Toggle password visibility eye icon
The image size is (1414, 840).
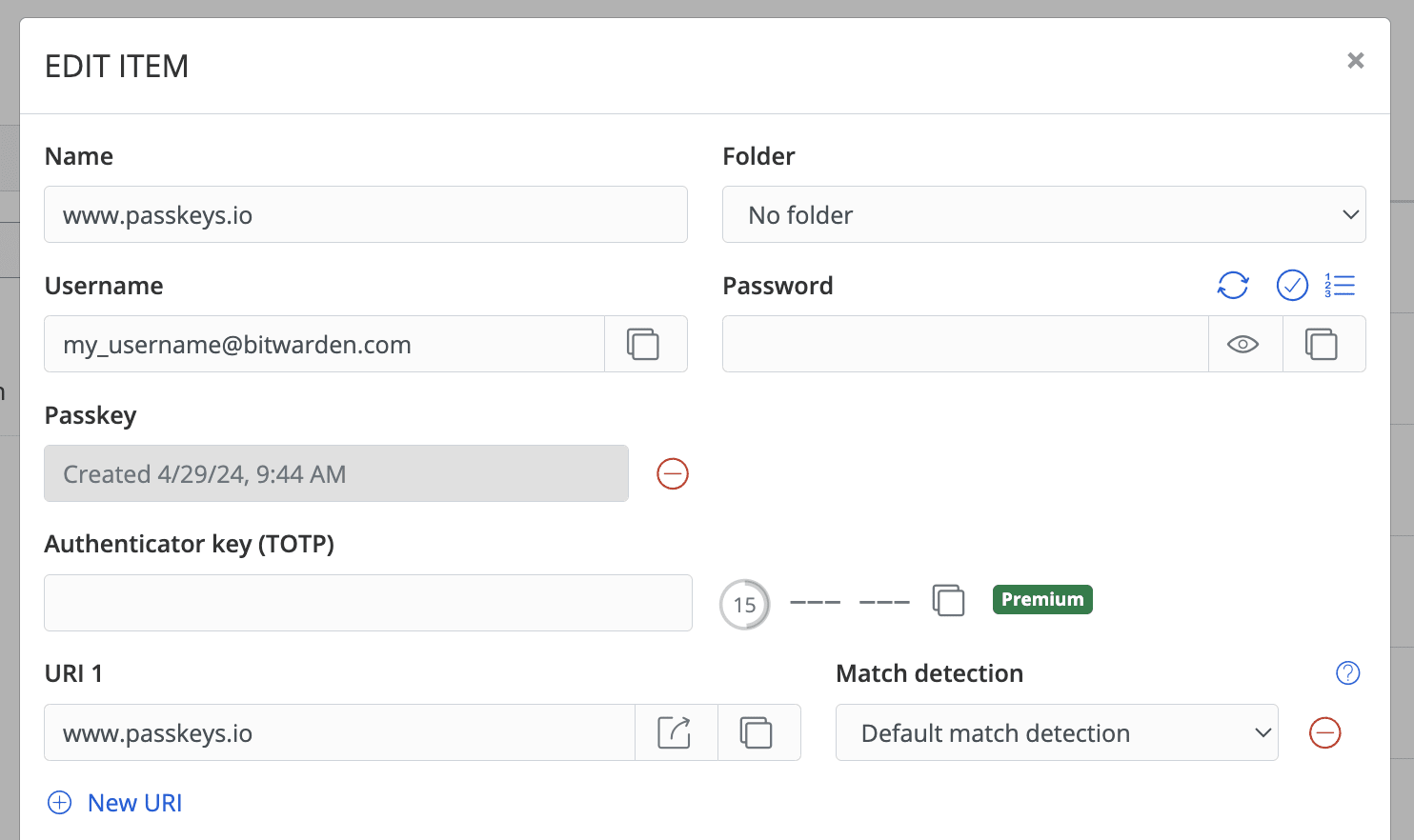coord(1243,344)
